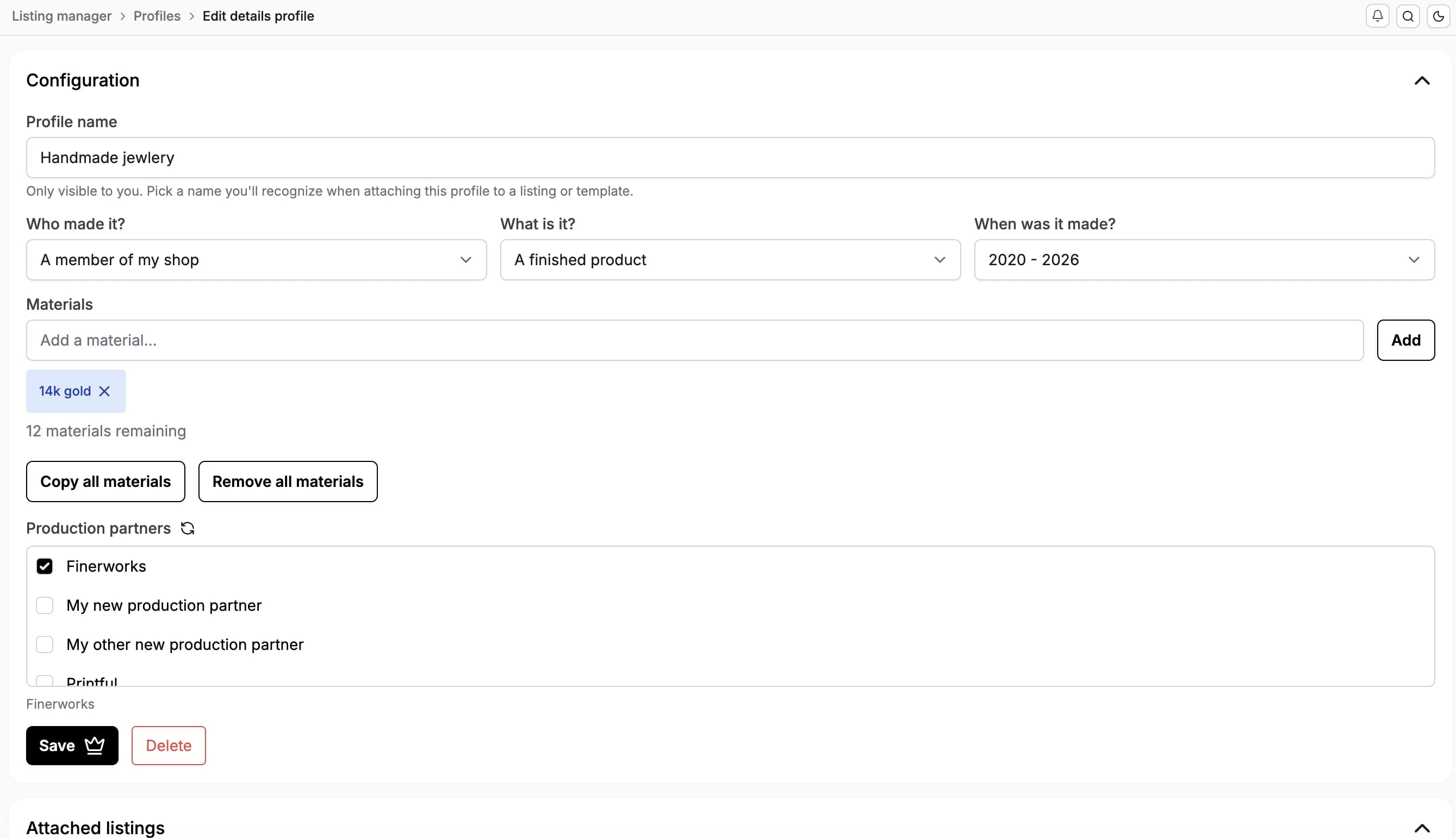Viewport: 1456px width, 838px height.
Task: Save the profile
Action: tap(72, 746)
